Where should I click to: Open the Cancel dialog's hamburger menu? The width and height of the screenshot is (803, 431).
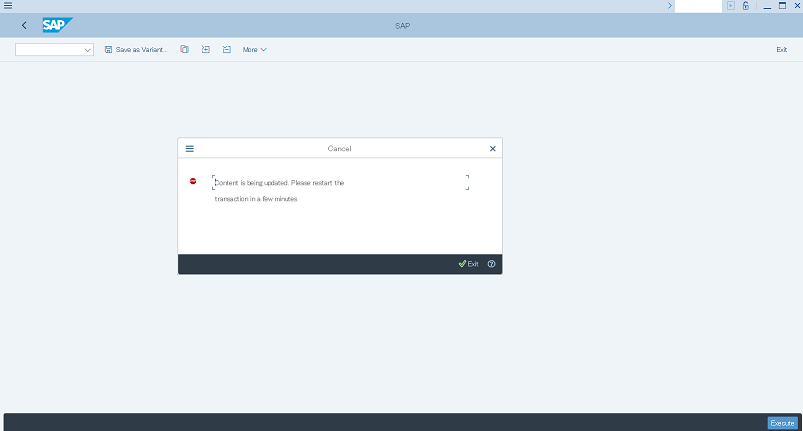[189, 148]
